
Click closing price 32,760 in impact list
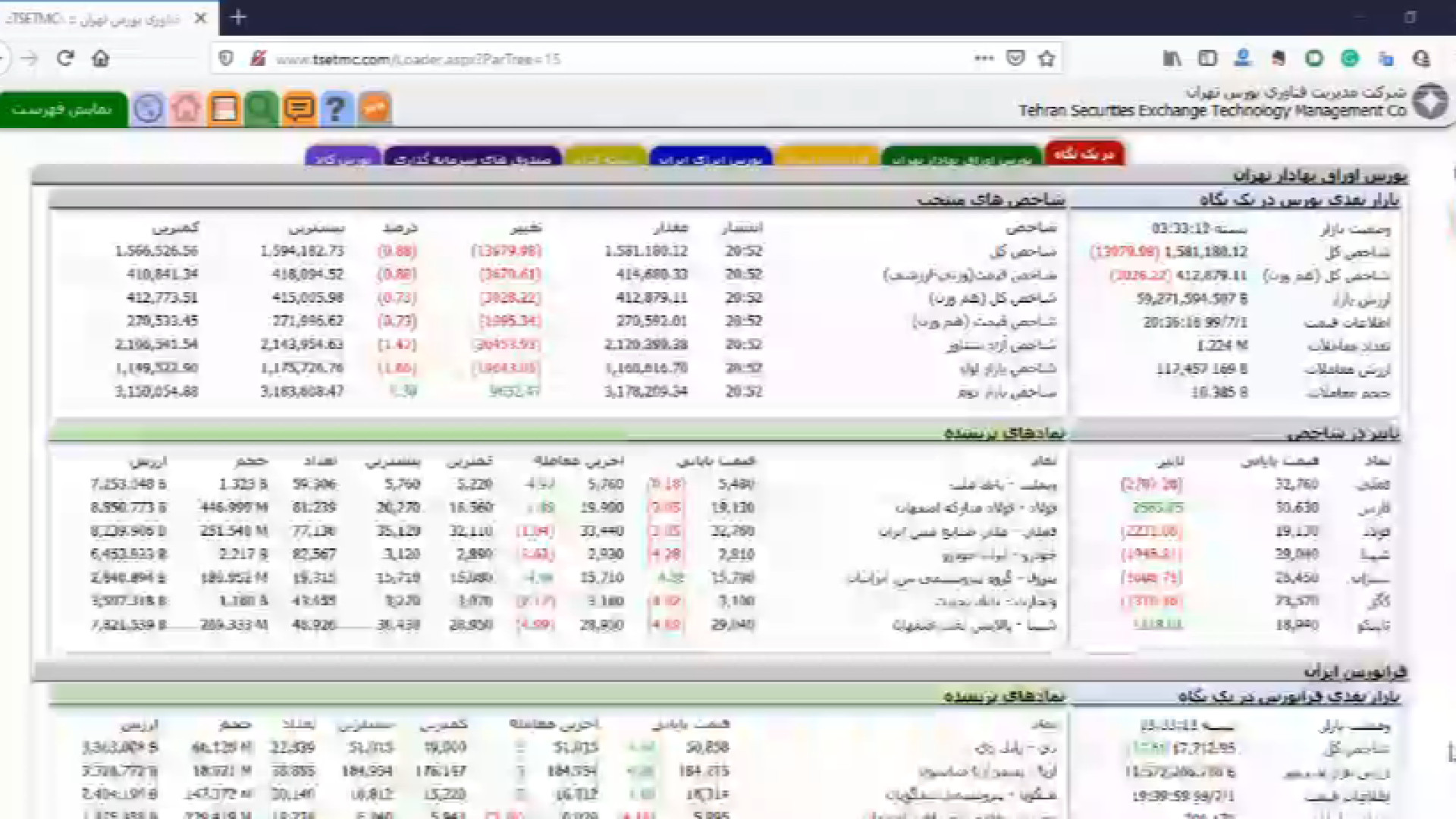[1297, 484]
